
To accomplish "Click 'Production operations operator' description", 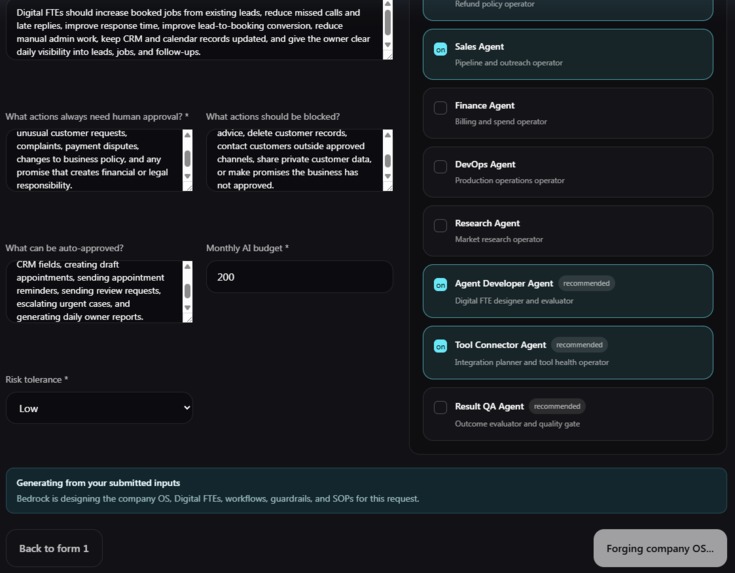I will 510,180.
